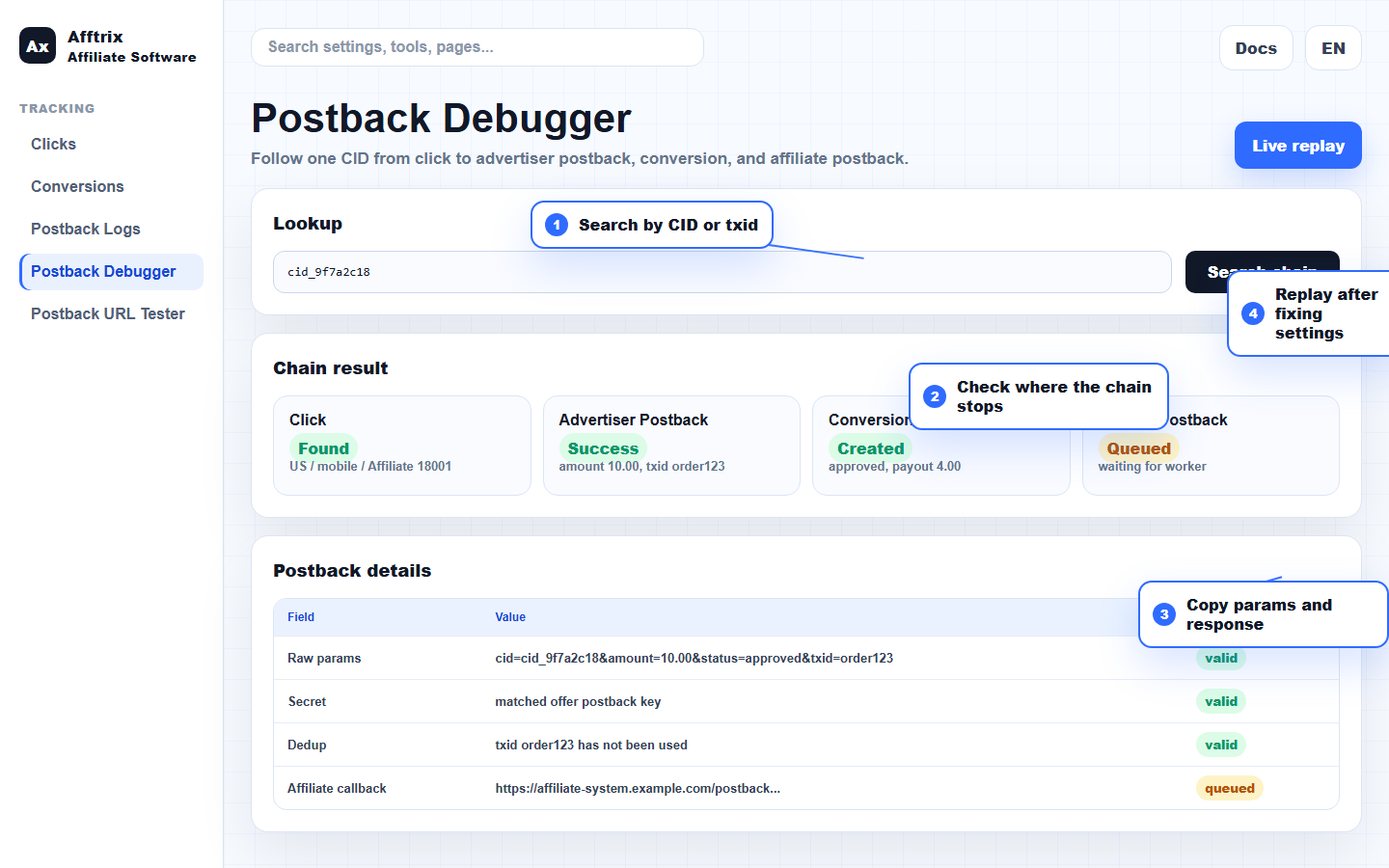Click the Postback details heading
The image size is (1389, 868).
click(352, 571)
